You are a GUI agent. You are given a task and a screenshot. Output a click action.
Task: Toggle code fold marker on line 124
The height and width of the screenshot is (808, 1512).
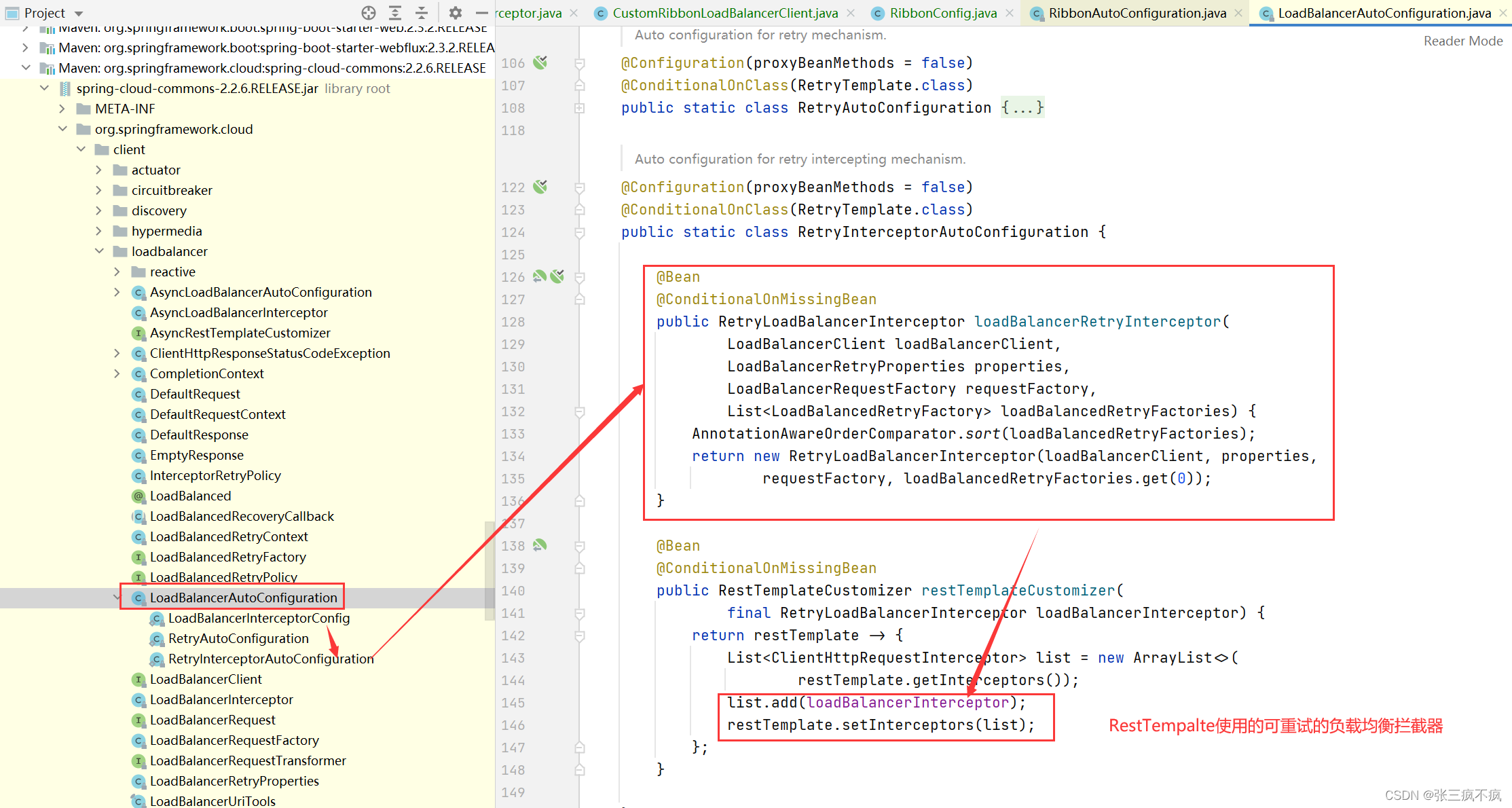pos(580,232)
